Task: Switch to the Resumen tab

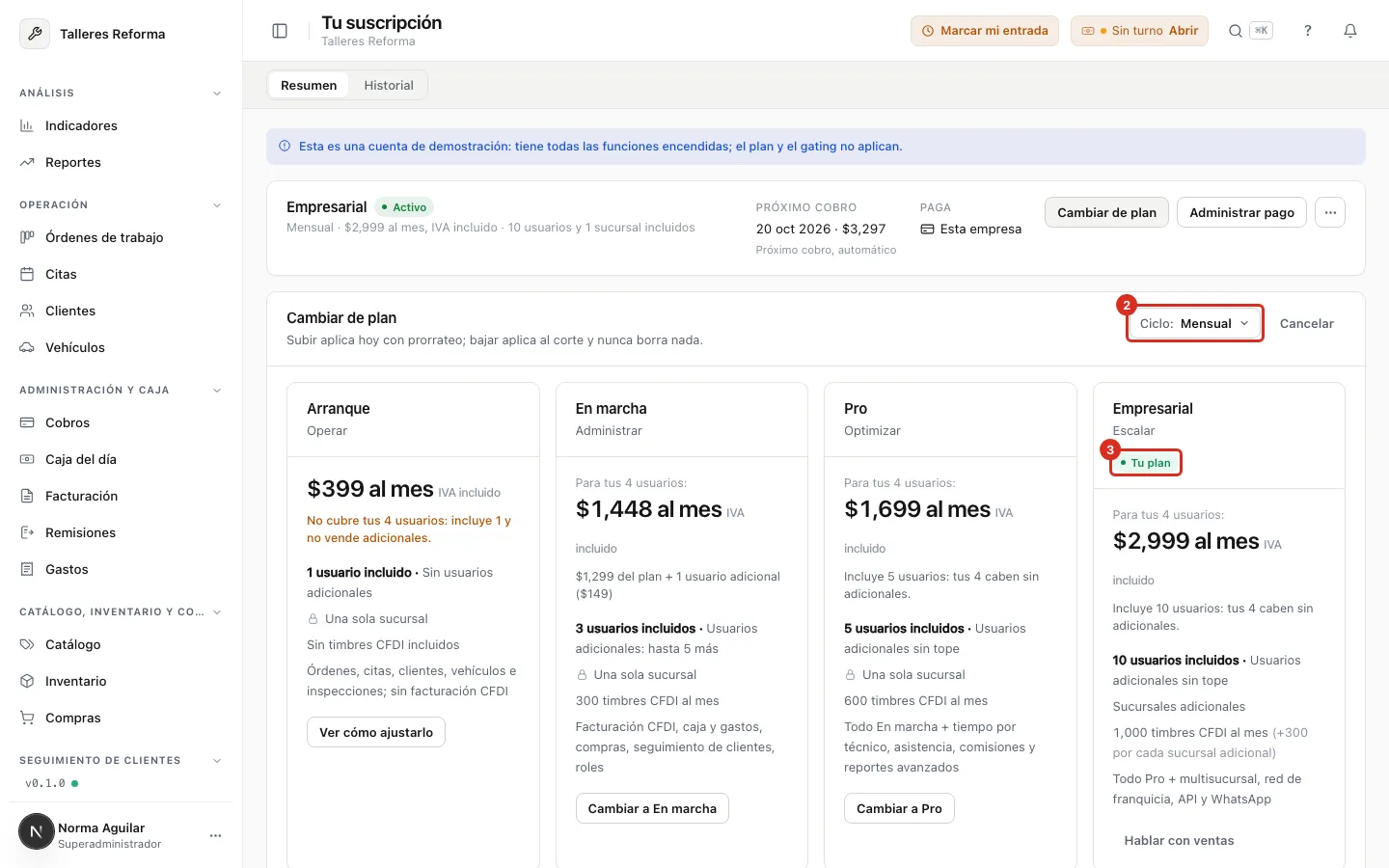Action: click(309, 85)
